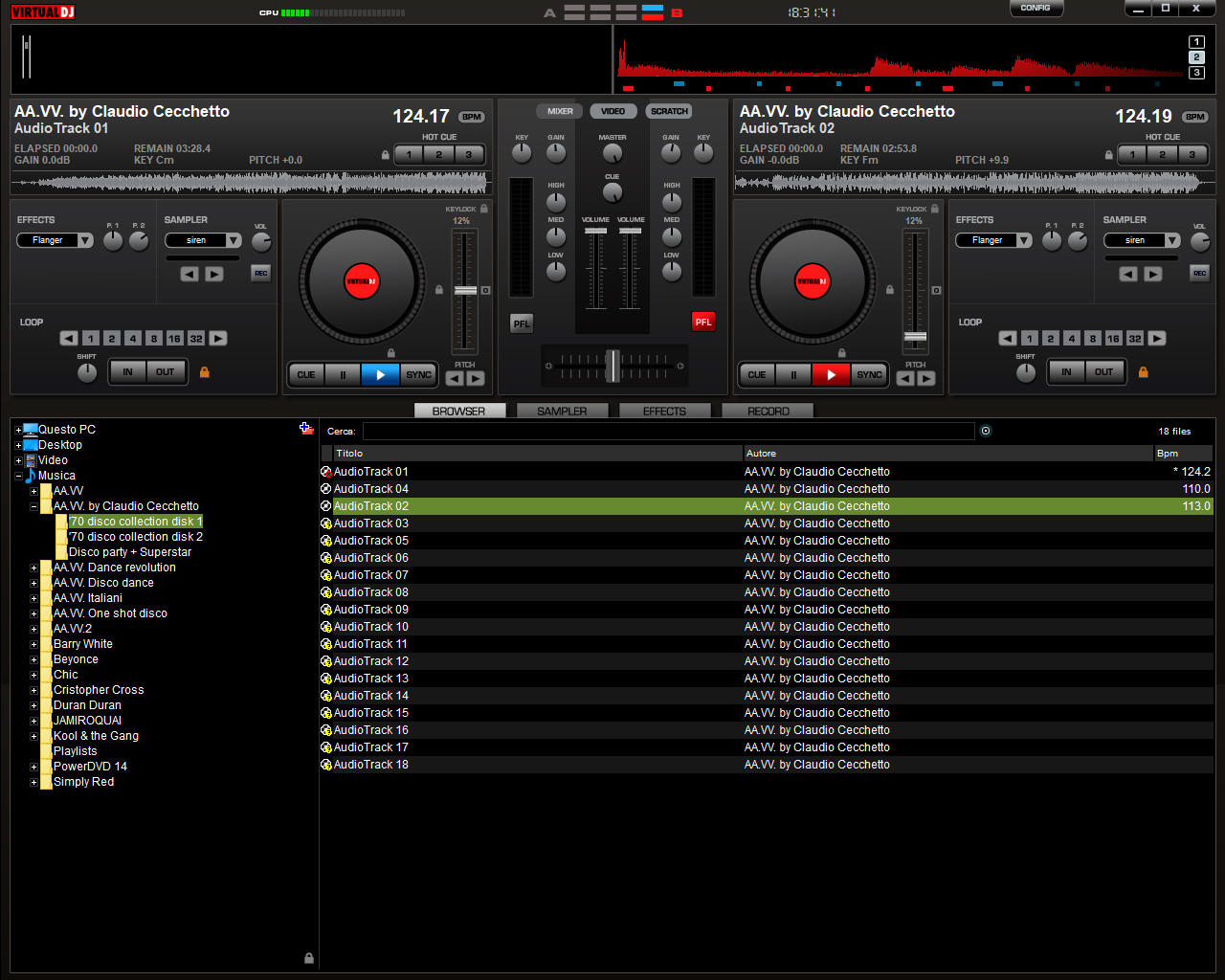This screenshot has width=1225, height=980.
Task: Click left deck BPM tap button
Action: (472, 117)
